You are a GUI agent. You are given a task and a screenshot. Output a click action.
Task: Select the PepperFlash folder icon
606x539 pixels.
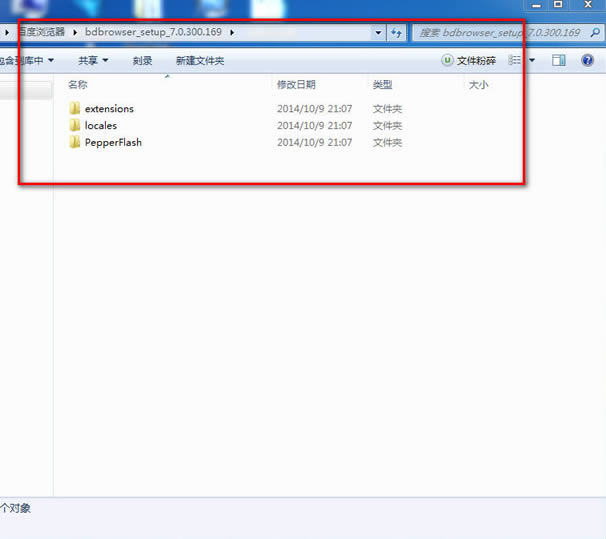(x=75, y=142)
